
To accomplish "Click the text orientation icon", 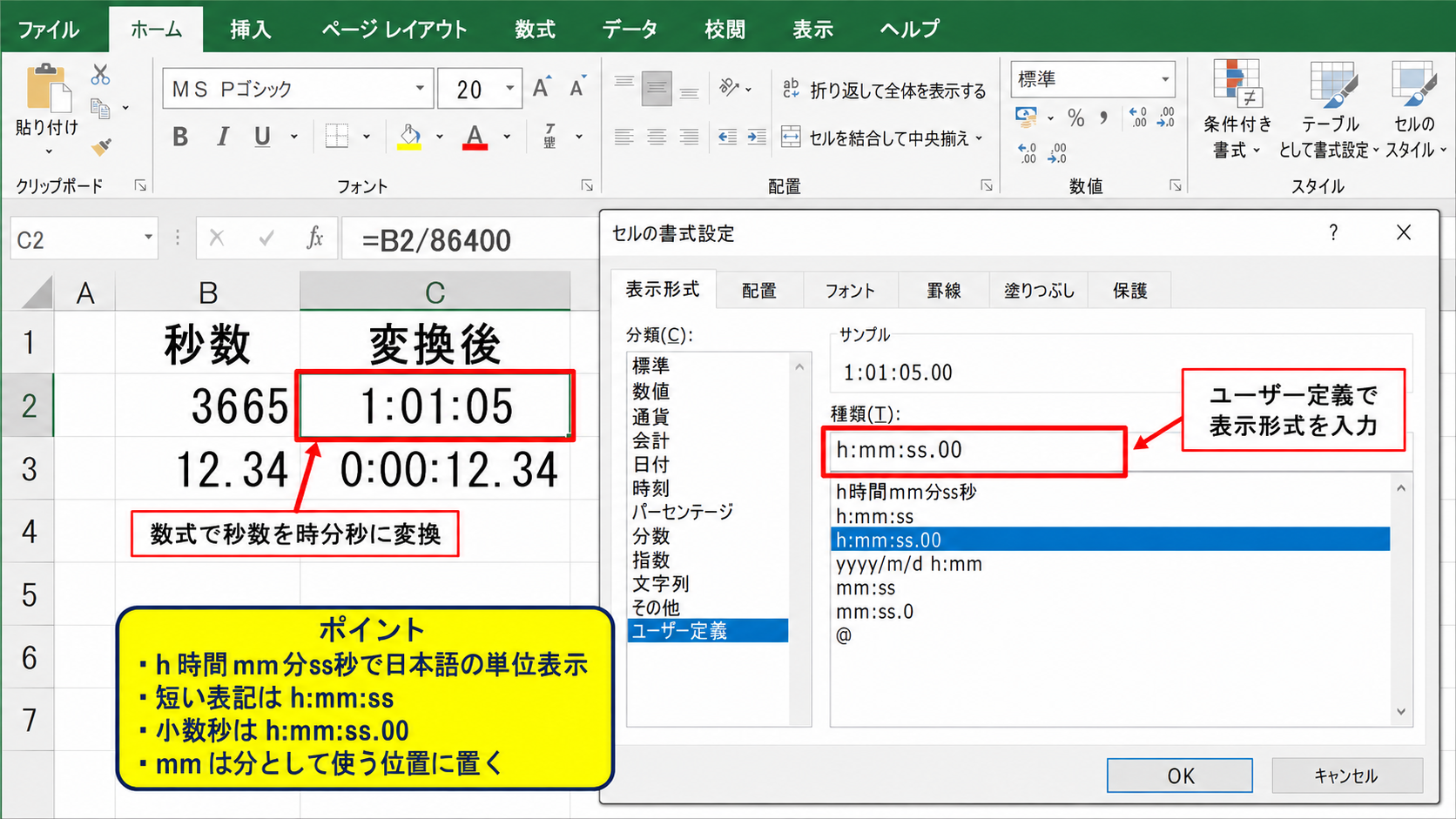I will [729, 88].
